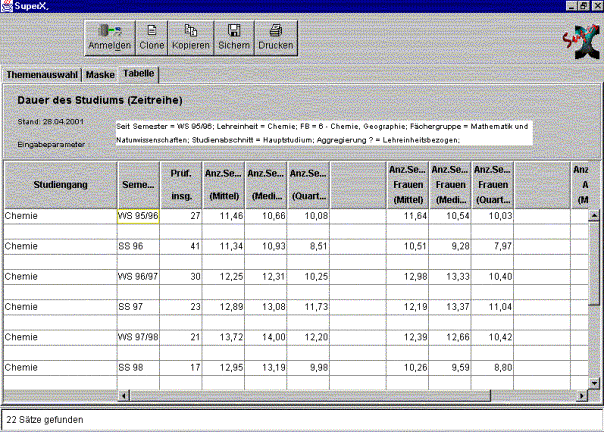
Task: Click the Drucken print button
Action: point(275,38)
